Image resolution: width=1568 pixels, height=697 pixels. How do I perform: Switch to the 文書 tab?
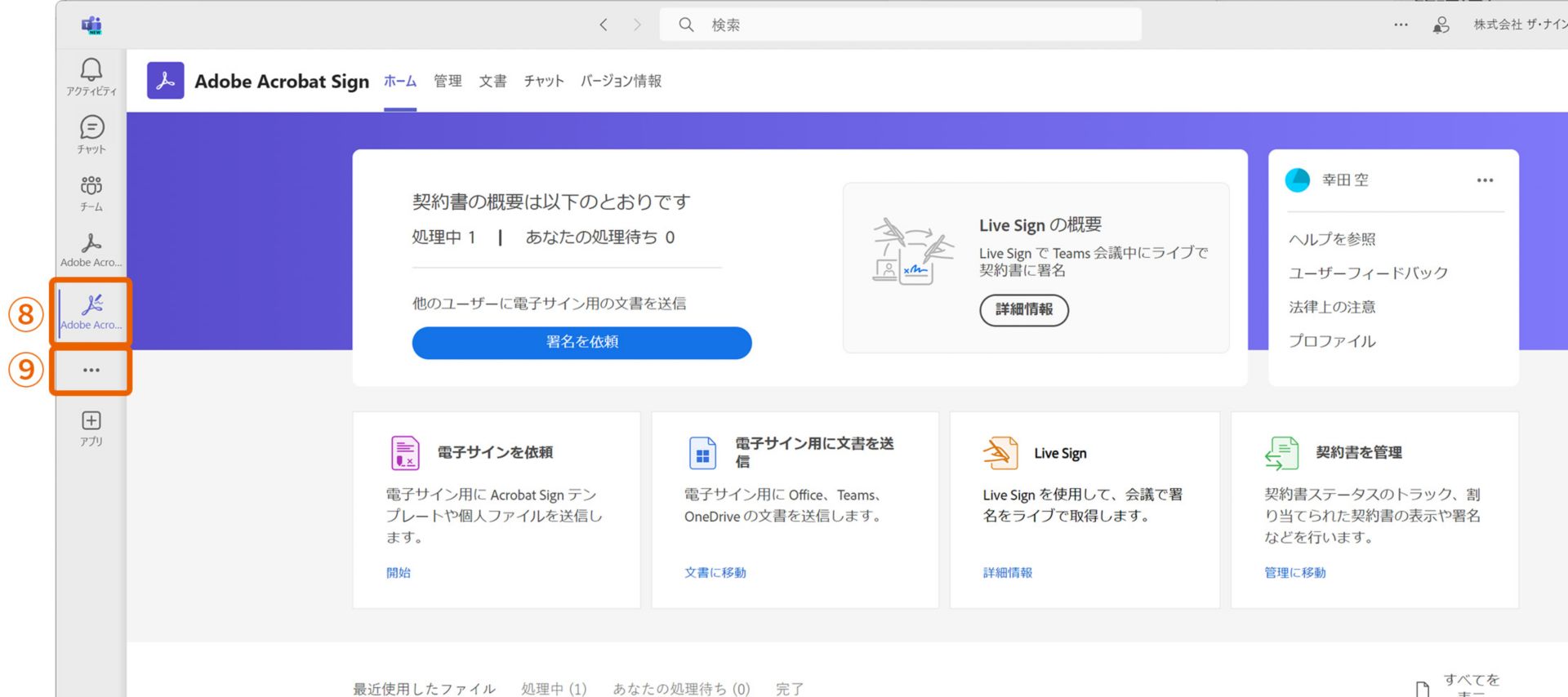click(492, 82)
